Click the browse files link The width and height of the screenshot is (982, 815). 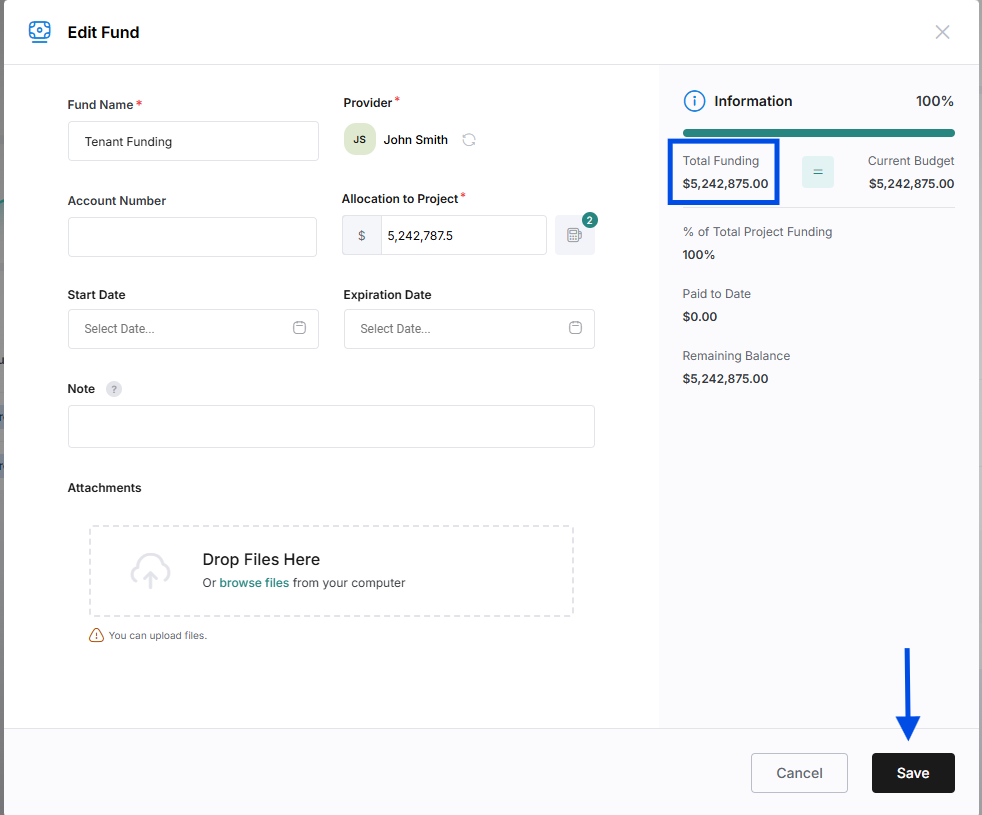254,583
